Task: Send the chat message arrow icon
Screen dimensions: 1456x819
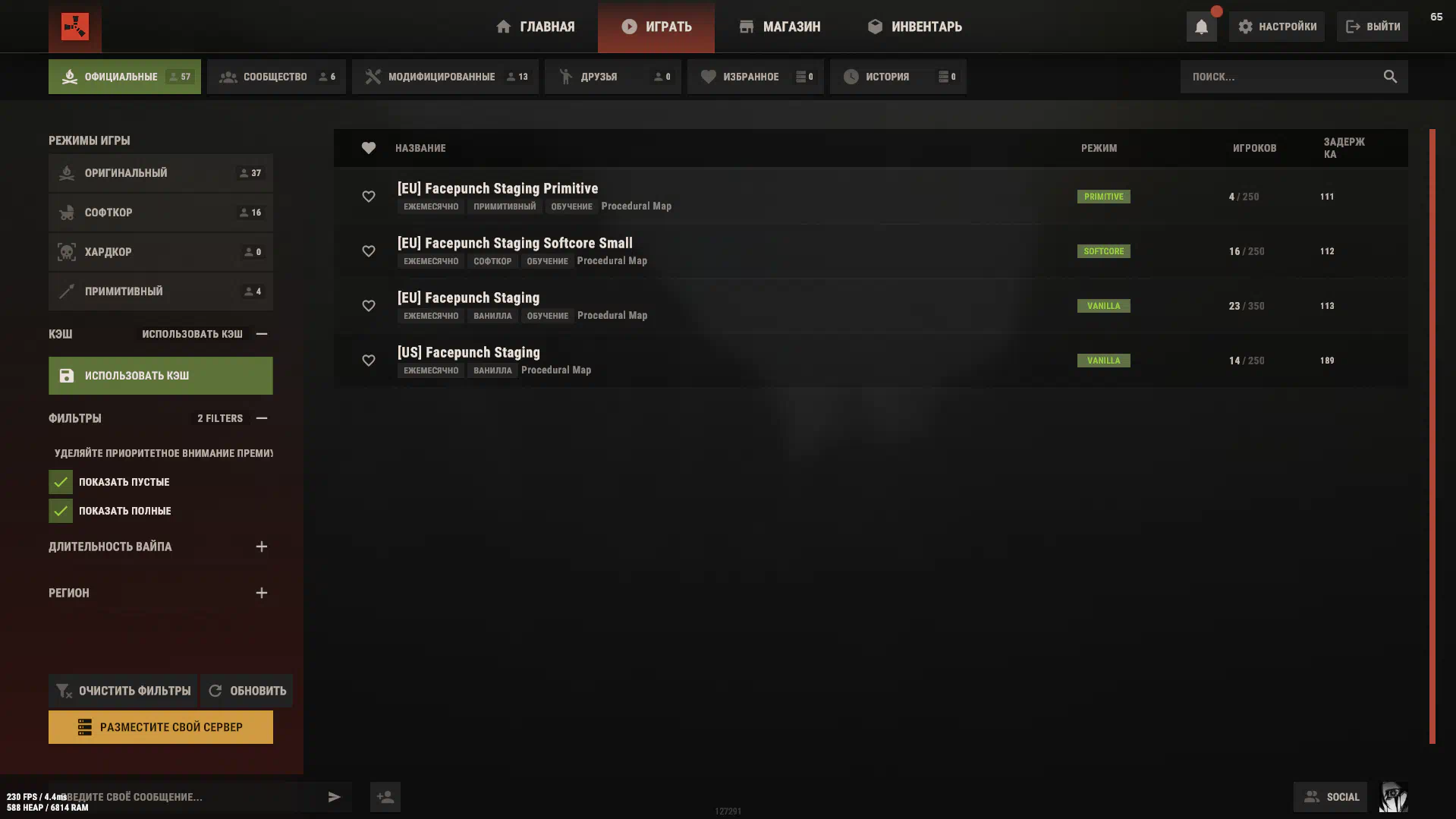Action: pos(334,797)
